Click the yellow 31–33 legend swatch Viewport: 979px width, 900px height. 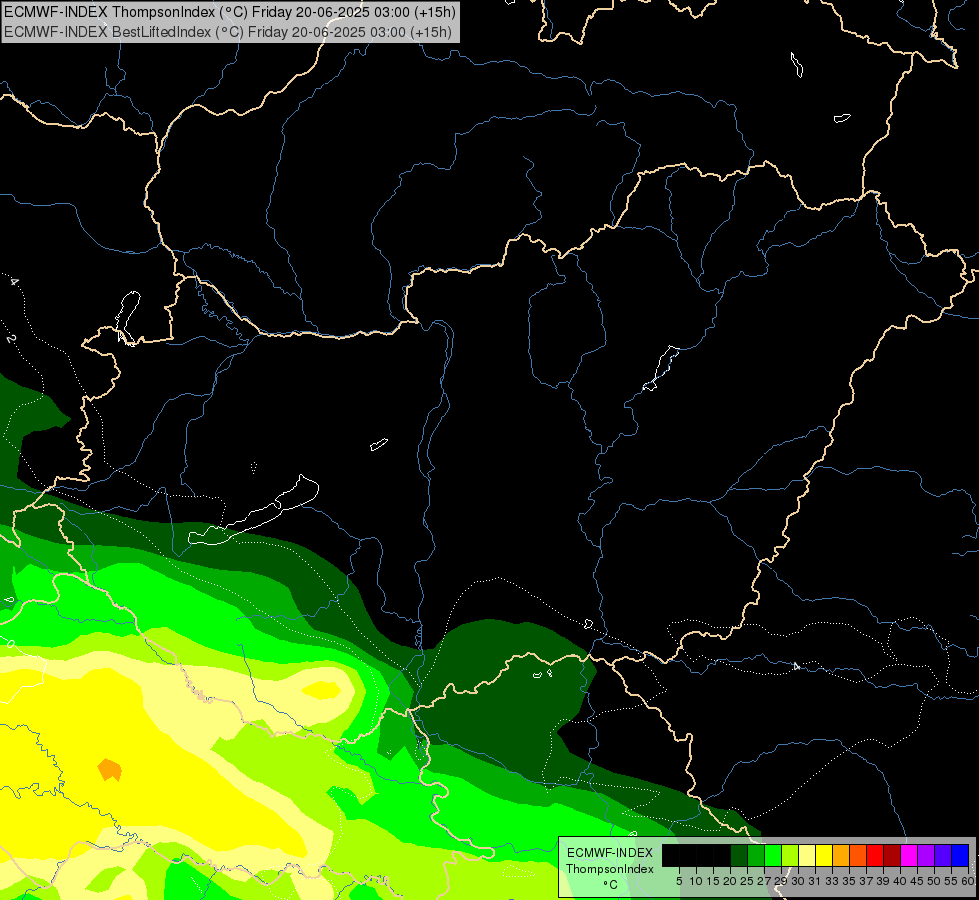824,855
